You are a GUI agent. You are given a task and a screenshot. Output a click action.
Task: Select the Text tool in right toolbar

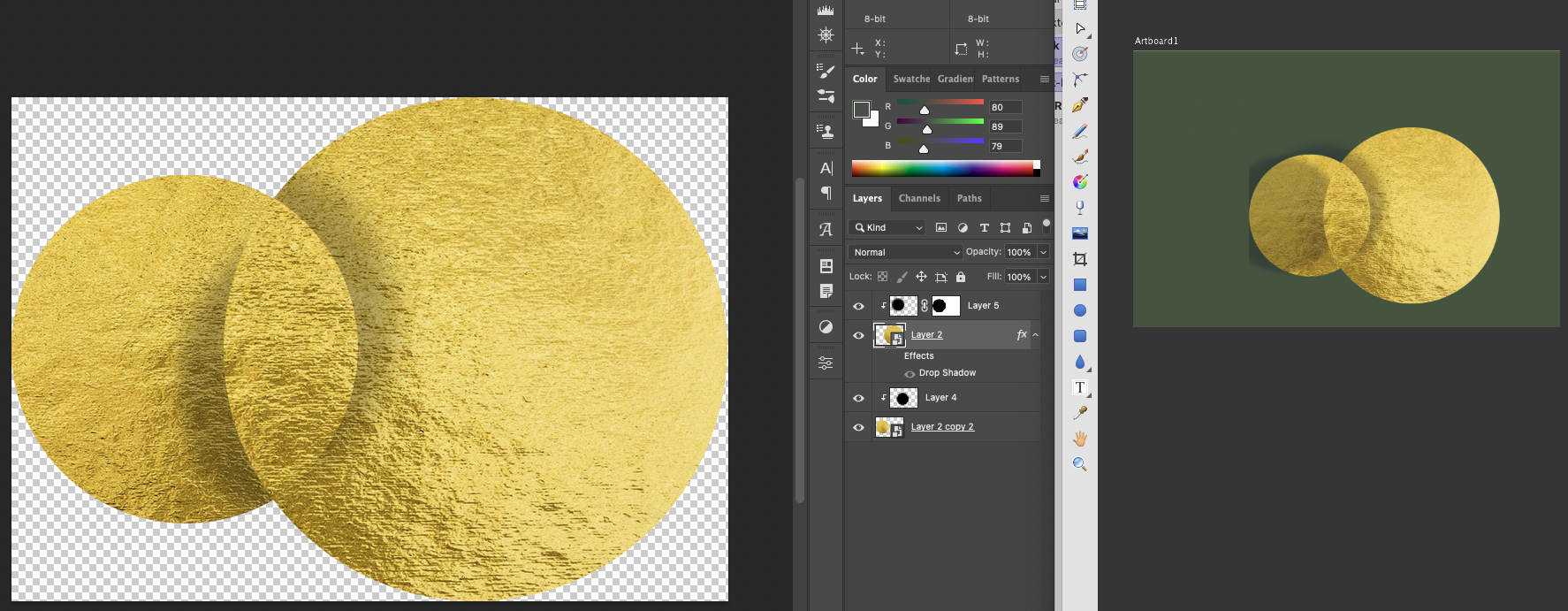pos(1080,387)
